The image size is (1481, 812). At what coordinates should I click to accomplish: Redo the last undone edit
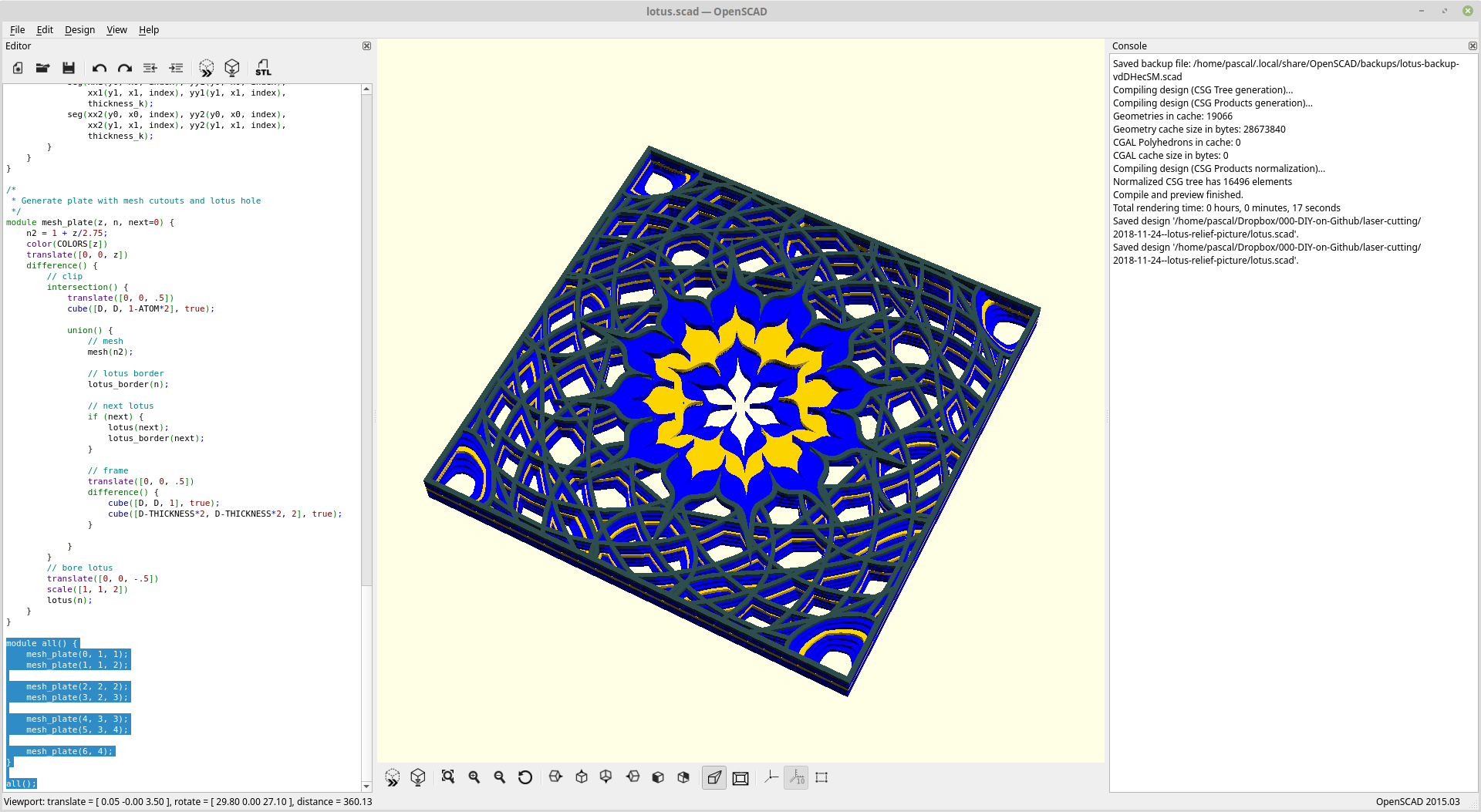tap(124, 68)
